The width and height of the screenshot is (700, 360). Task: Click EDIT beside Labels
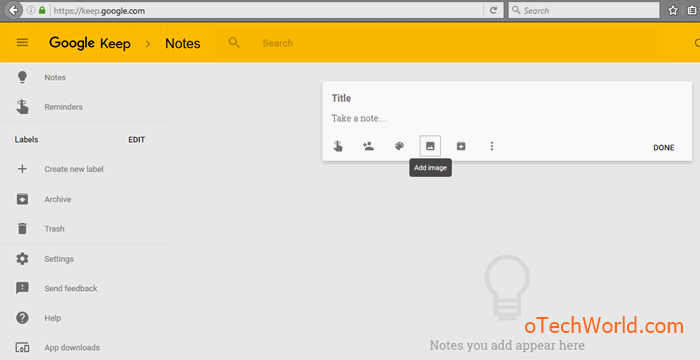137,140
